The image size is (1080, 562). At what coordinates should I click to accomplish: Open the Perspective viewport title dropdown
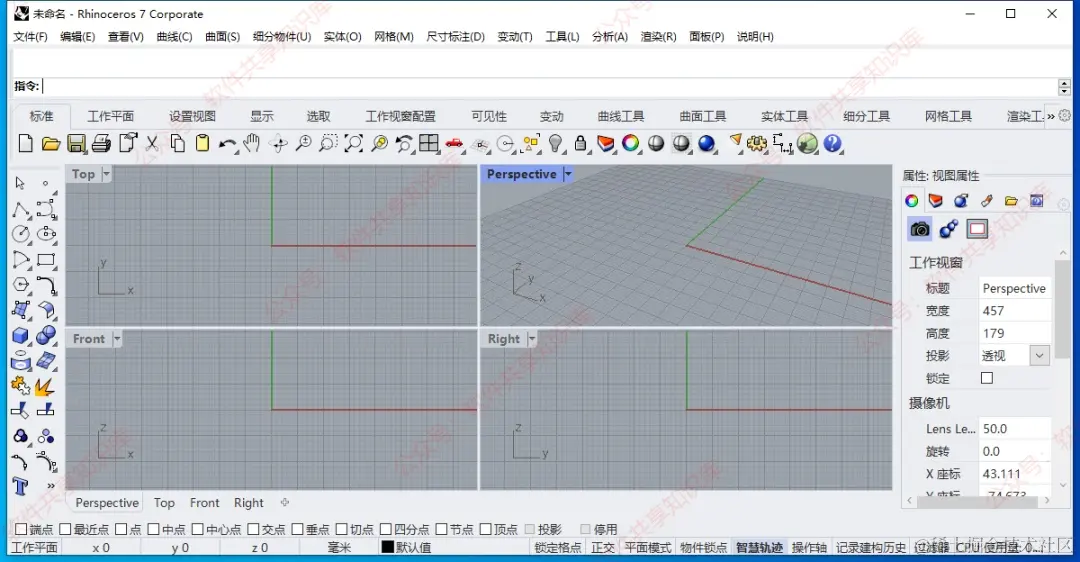(568, 174)
